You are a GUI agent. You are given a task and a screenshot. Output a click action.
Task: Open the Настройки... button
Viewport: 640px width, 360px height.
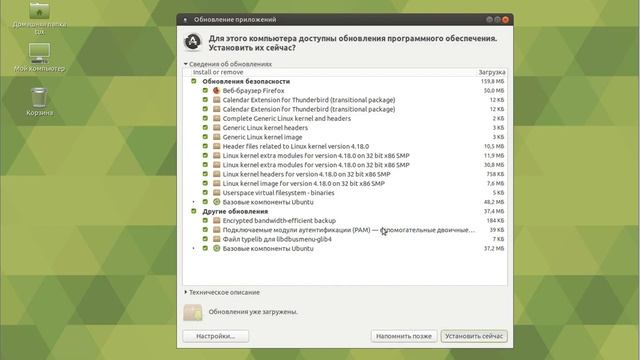(x=216, y=336)
